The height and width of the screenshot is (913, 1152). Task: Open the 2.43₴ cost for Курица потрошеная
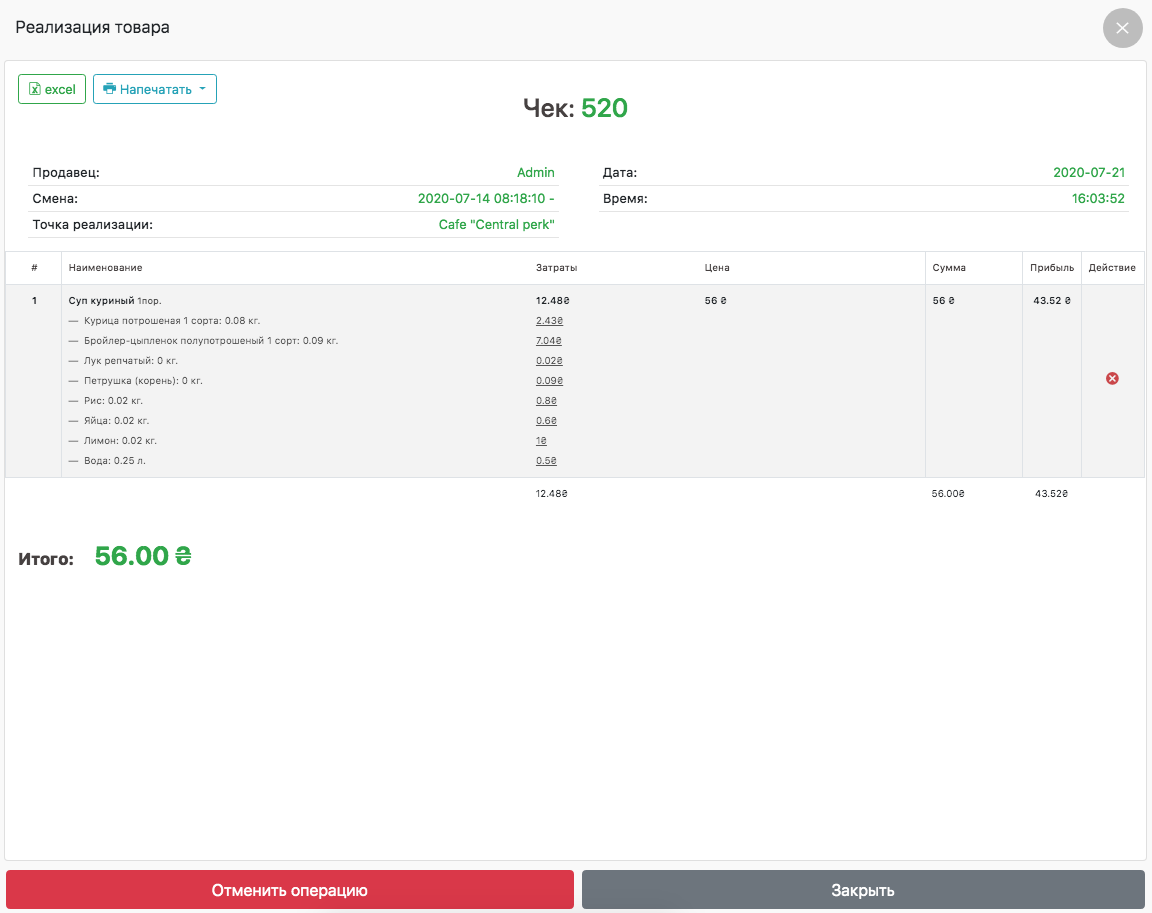[549, 321]
